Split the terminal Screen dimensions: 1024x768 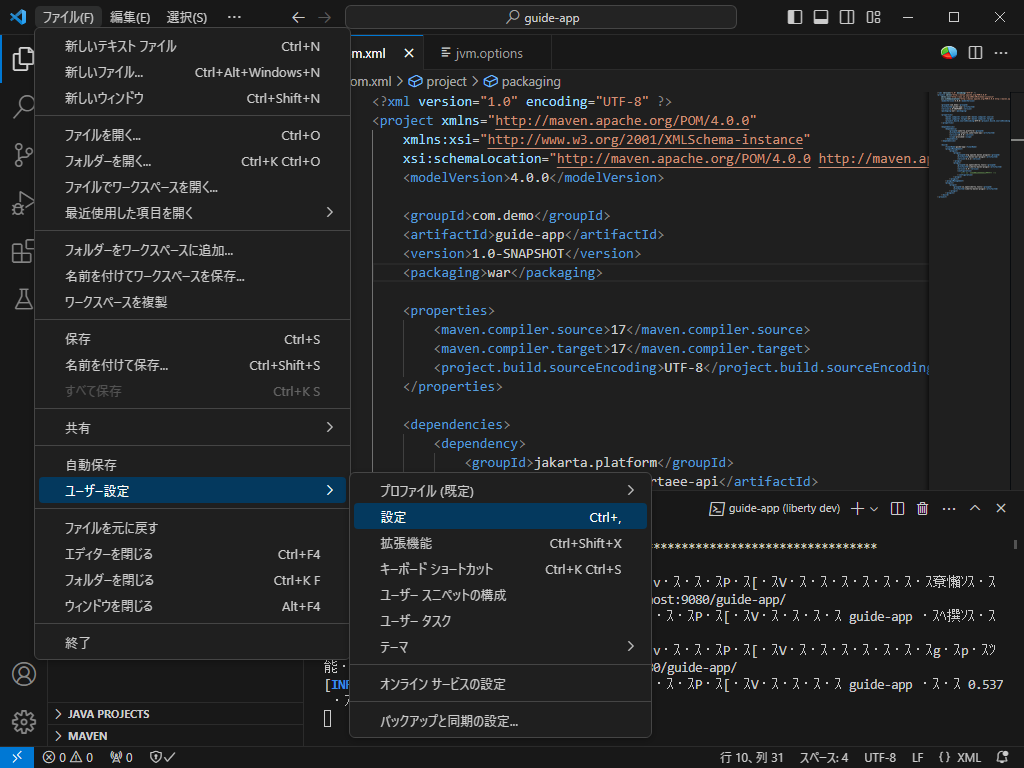click(897, 508)
